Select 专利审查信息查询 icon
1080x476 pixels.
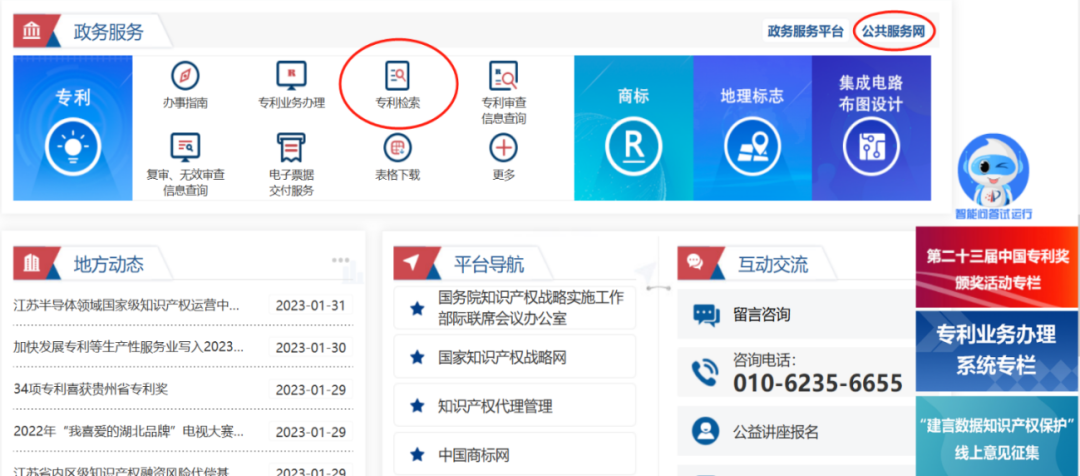503,76
